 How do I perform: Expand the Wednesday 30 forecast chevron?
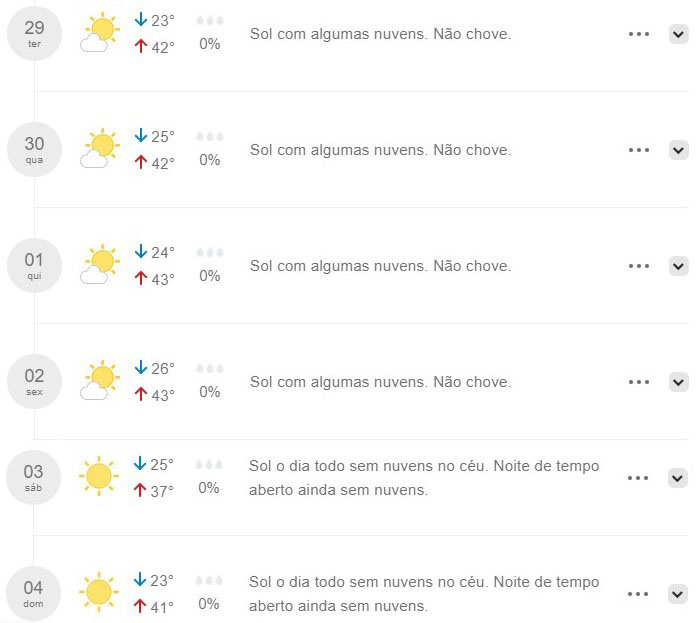pos(679,150)
